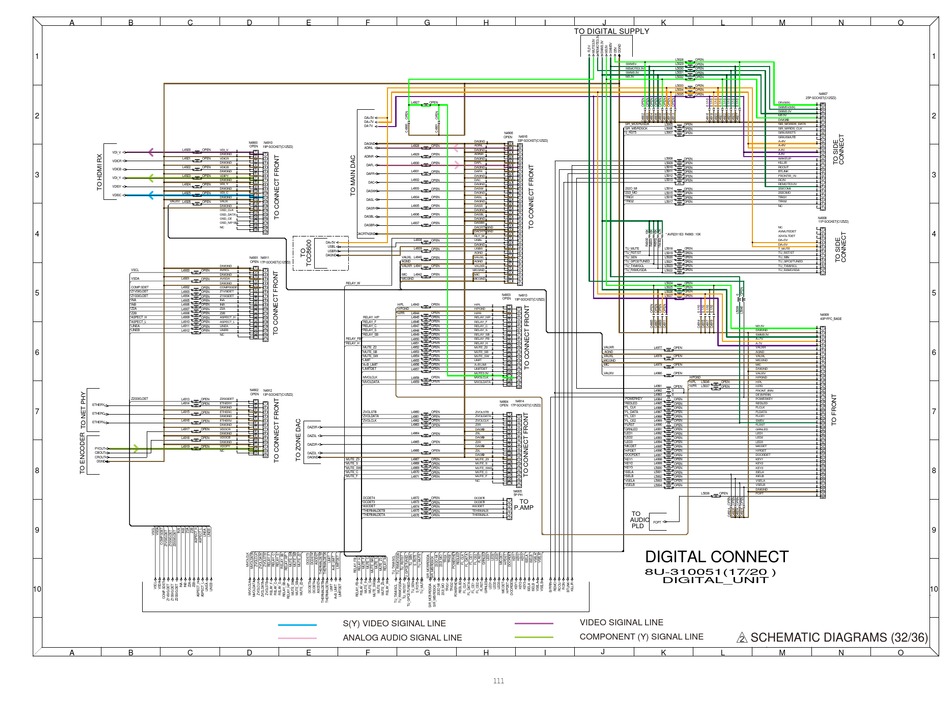Screen dimensions: 950x702
Task: Click 'ANALOG AUDIO SIGNAL LINE' legend text
Action: pyautogui.click(x=402, y=638)
